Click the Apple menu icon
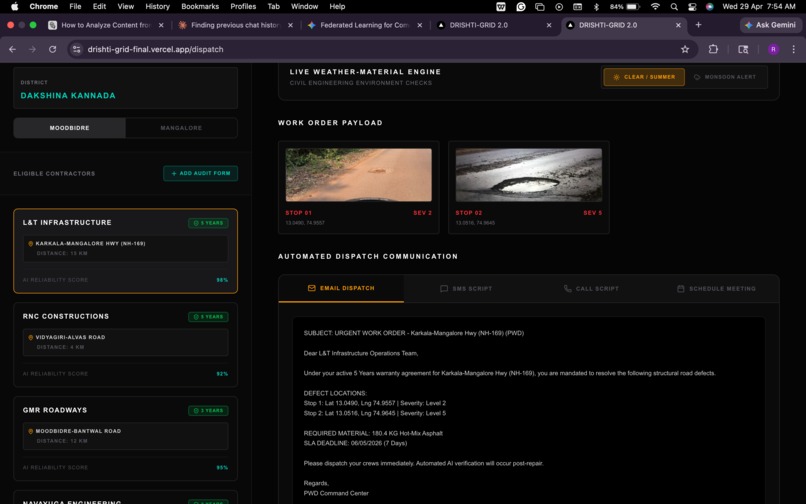This screenshot has height=504, width=806. (14, 6)
